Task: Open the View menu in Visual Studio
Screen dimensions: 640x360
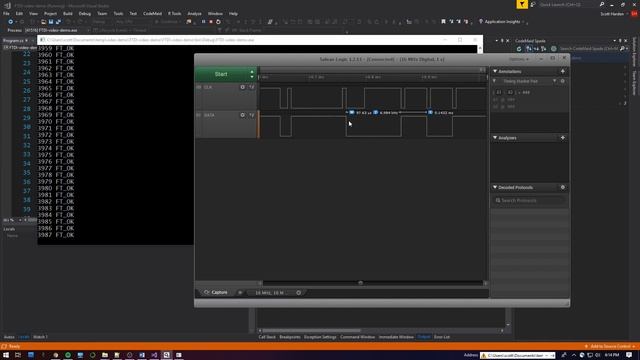Action: tap(33, 14)
